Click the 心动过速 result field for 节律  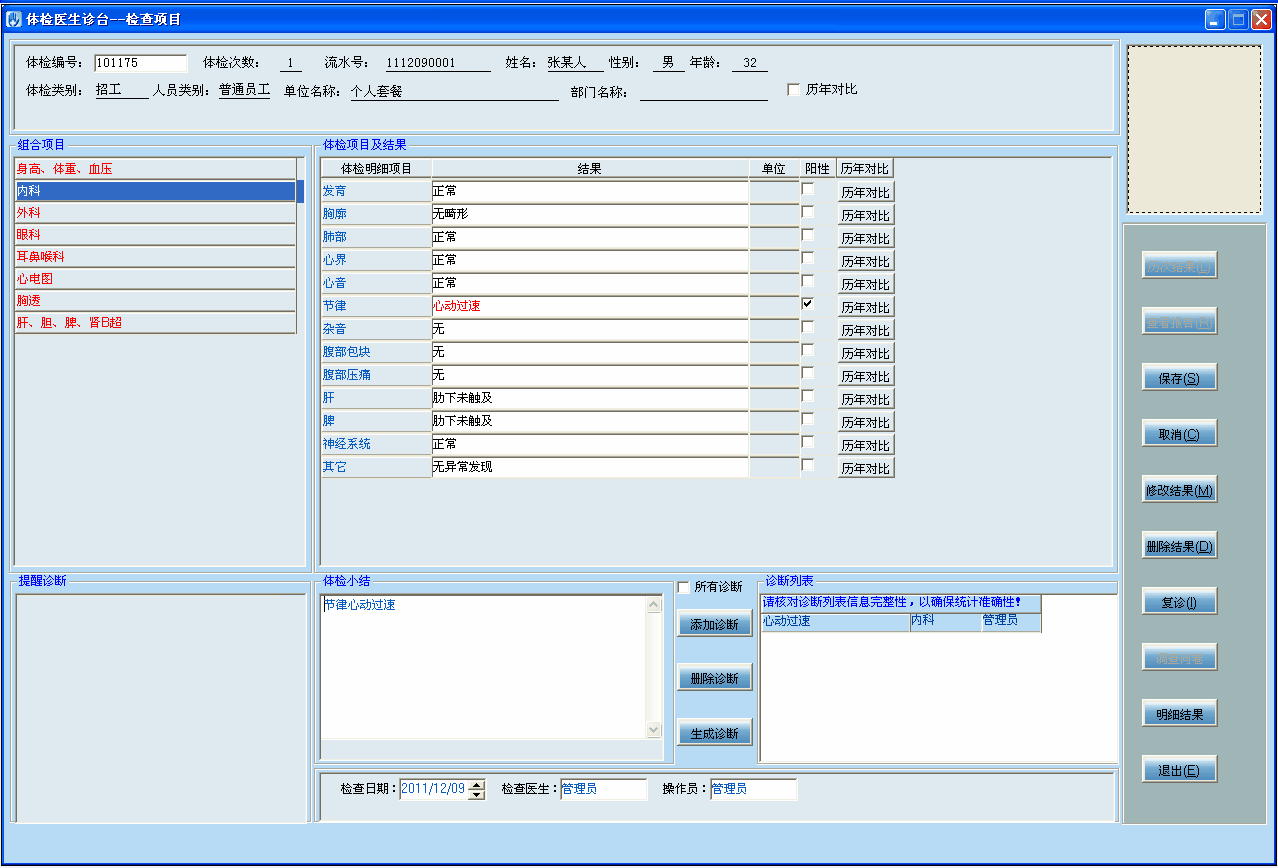click(590, 306)
